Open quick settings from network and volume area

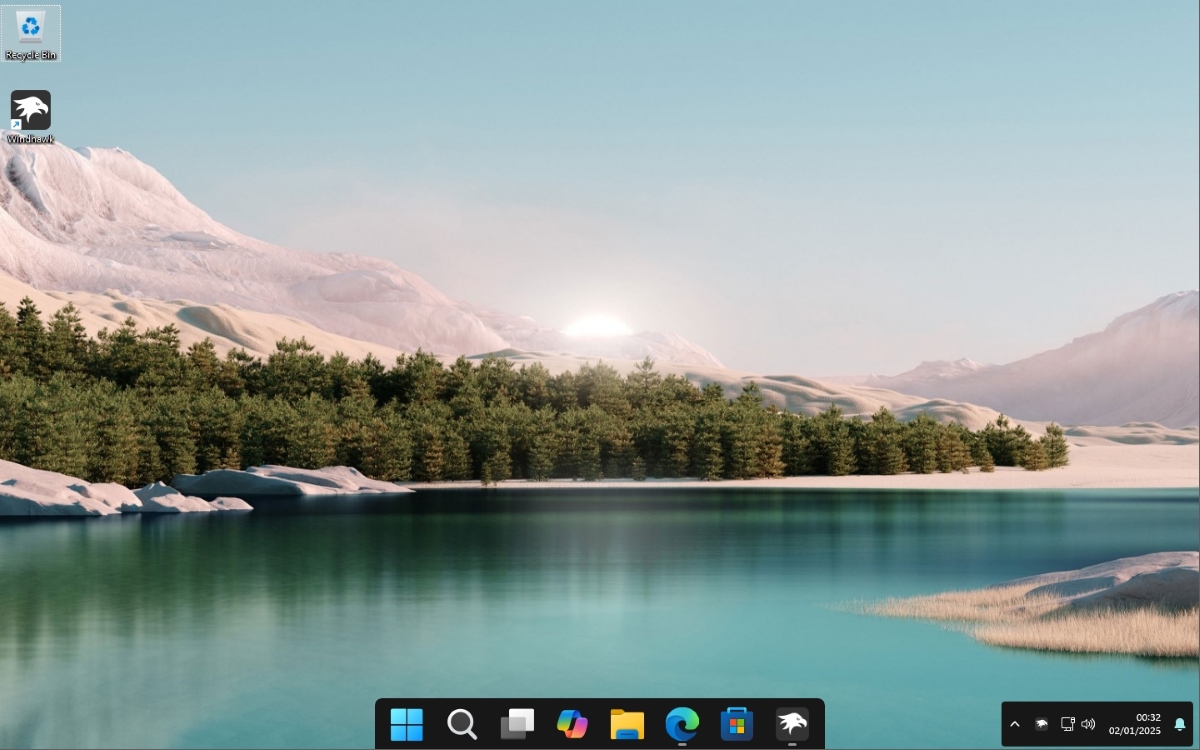point(1079,723)
